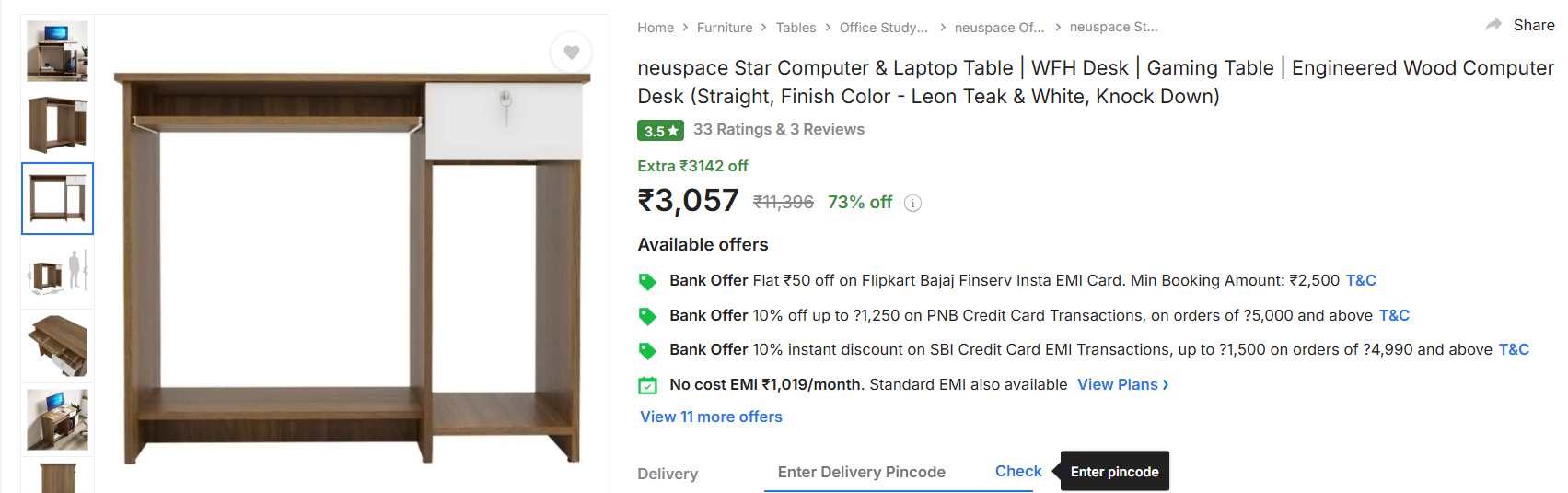
Task: Select open drawer close-up thumbnail
Action: 57,346
